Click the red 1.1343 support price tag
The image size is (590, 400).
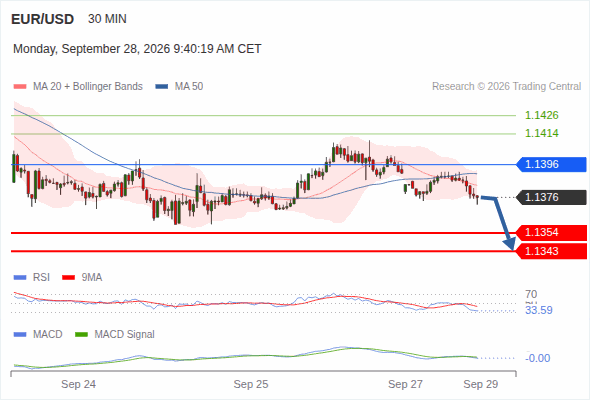pyautogui.click(x=551, y=251)
